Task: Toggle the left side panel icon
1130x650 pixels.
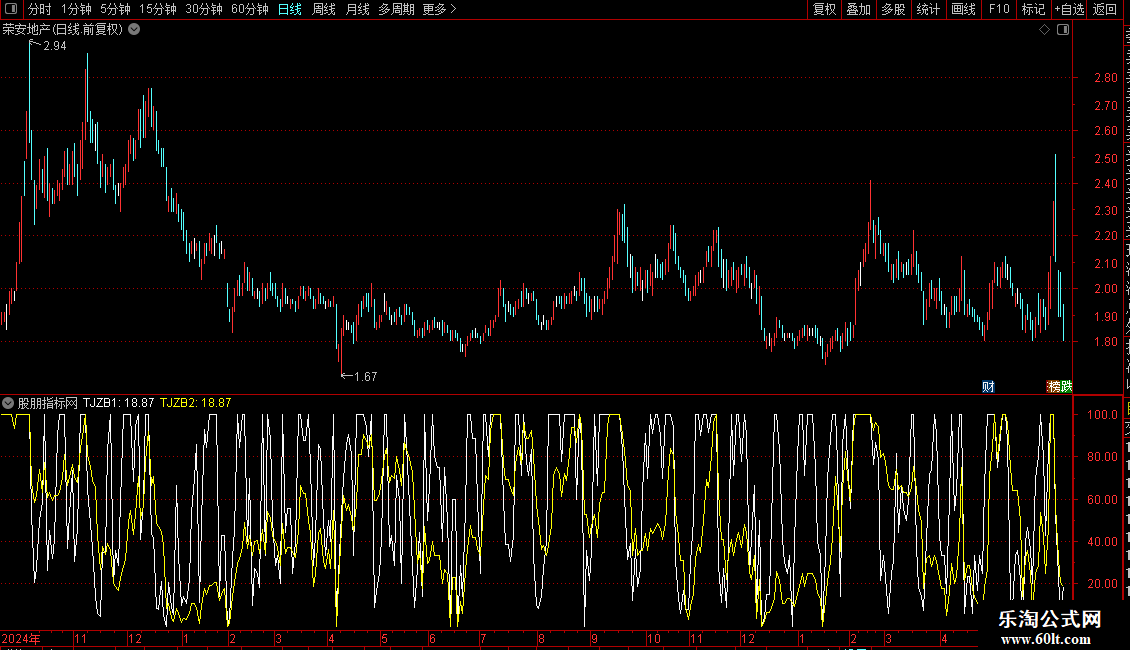Action: 11,9
